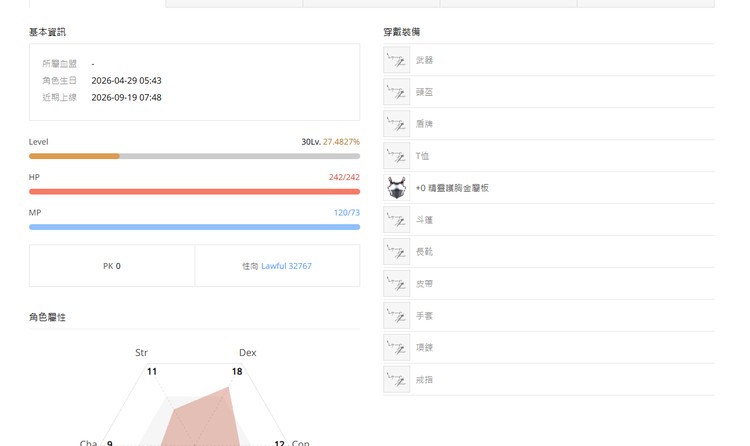Click the Str value 11
750x446 pixels.
point(152,371)
